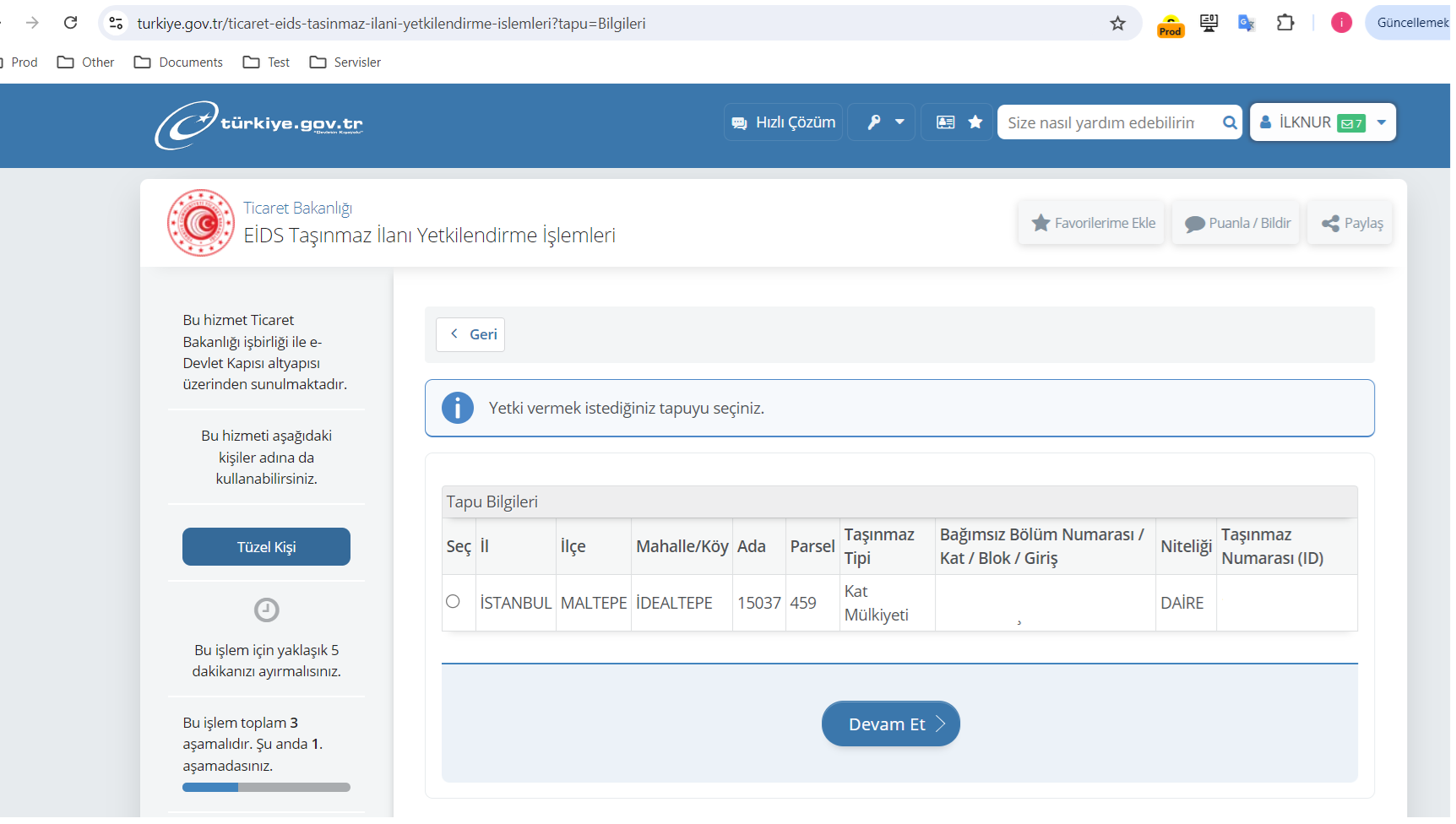This screenshot has width=1456, height=824.
Task: Click the Tüzel Kişi button
Action: (266, 546)
